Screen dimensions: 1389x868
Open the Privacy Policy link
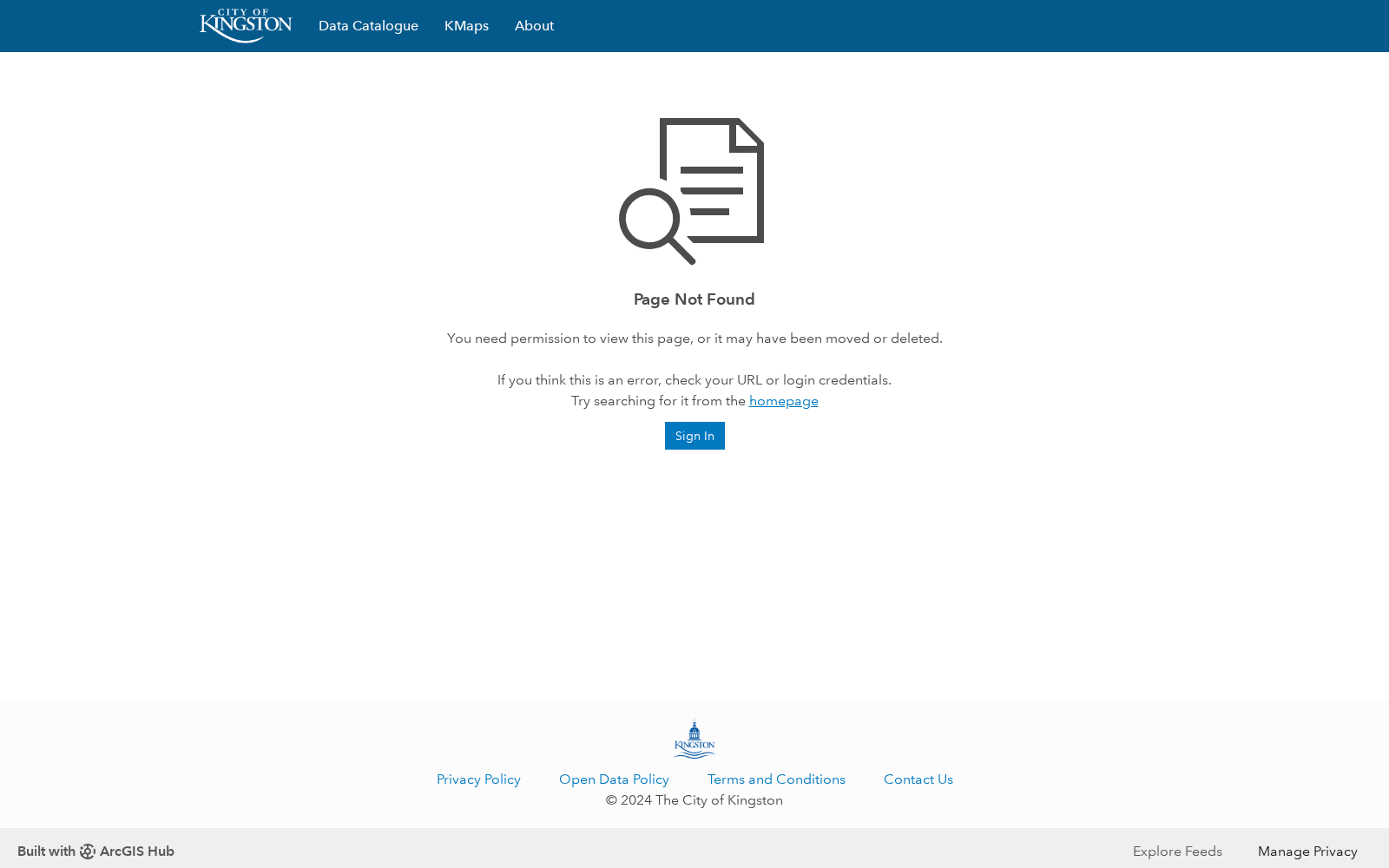pos(478,779)
